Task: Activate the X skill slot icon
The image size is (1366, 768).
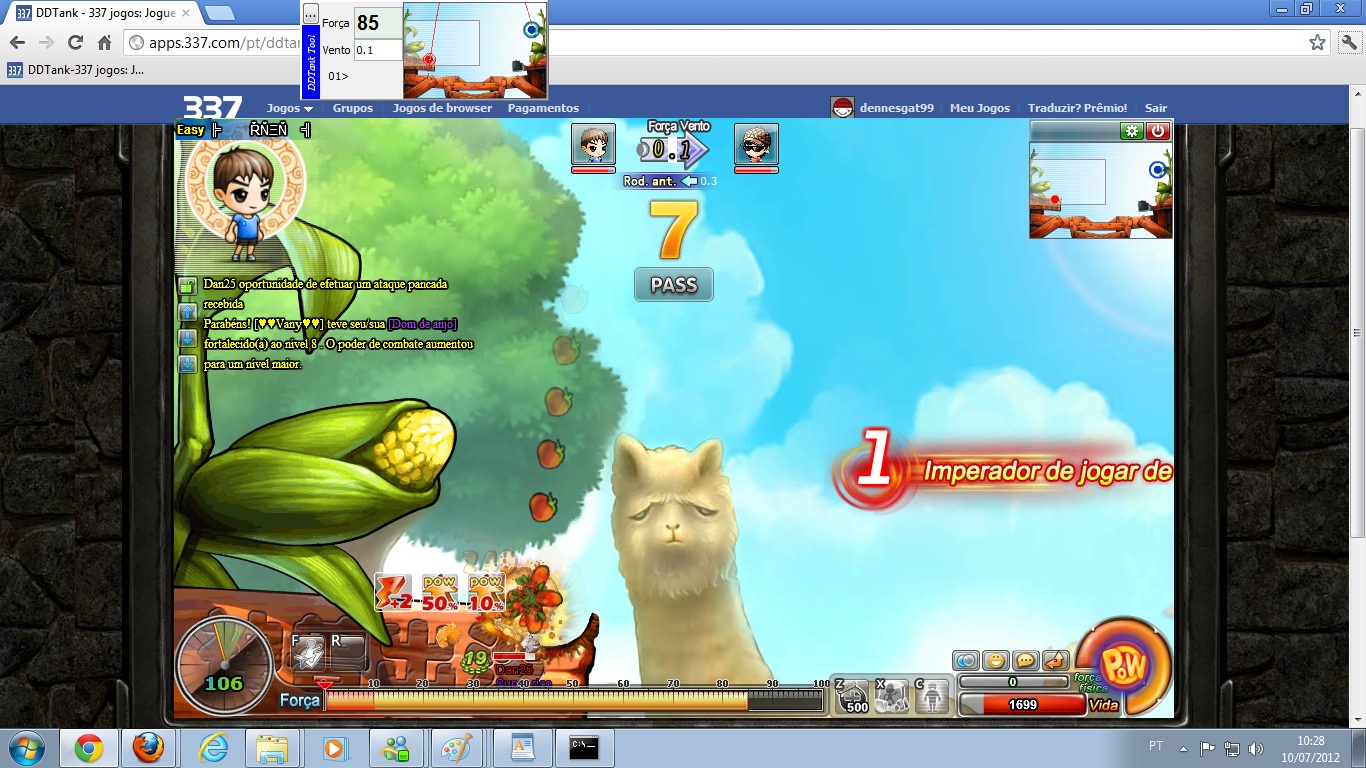Action: (892, 696)
